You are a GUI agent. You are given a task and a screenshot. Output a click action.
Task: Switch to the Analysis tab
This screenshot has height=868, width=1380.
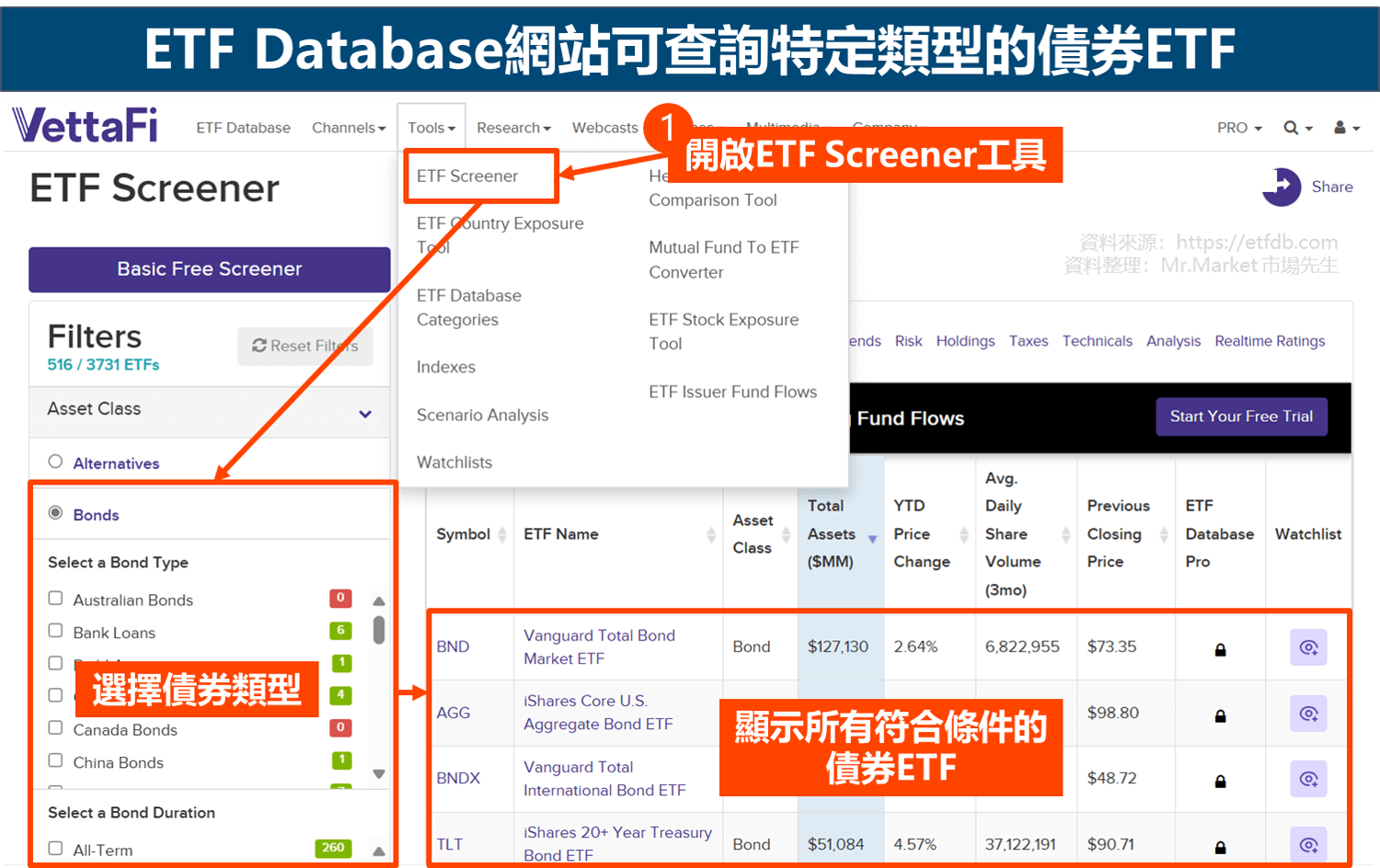1173,341
